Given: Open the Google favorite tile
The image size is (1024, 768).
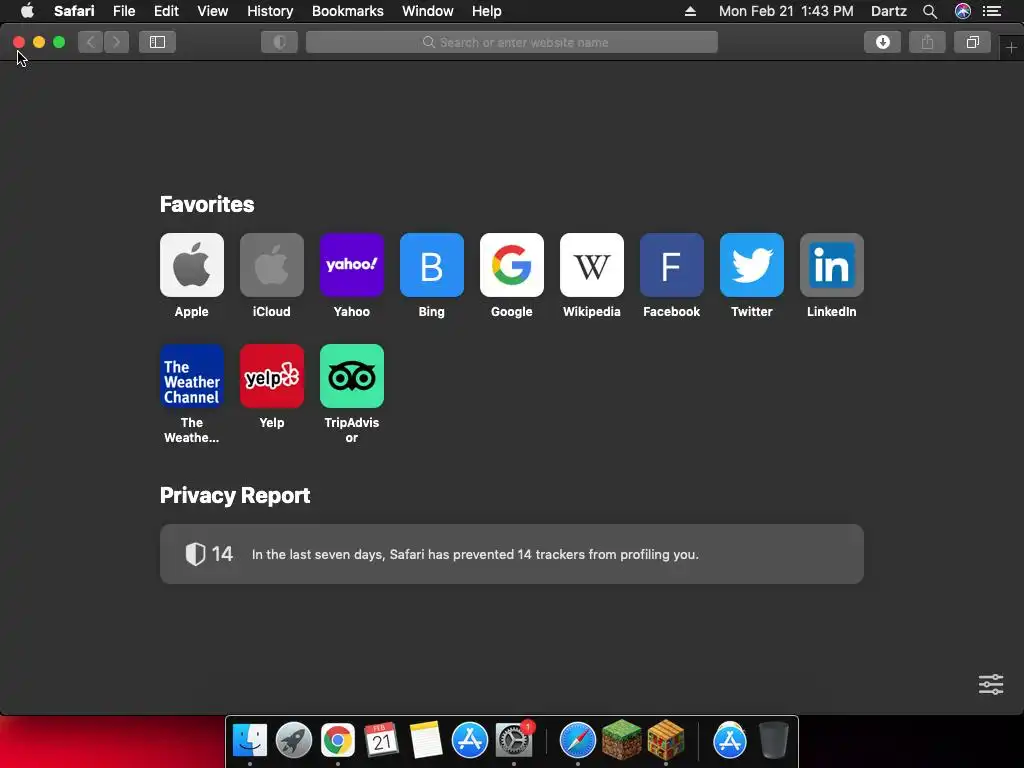Looking at the screenshot, I should (512, 265).
